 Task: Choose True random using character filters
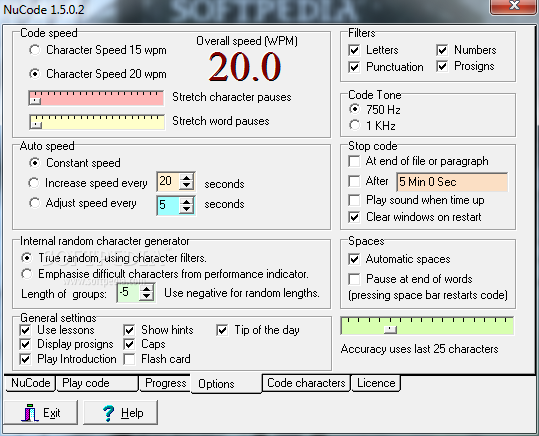pyautogui.click(x=26, y=258)
